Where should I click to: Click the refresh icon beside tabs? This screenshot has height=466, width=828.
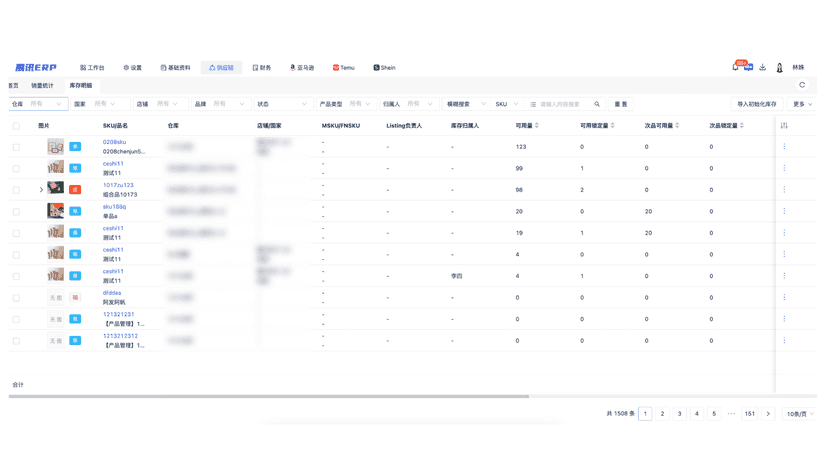(x=802, y=85)
